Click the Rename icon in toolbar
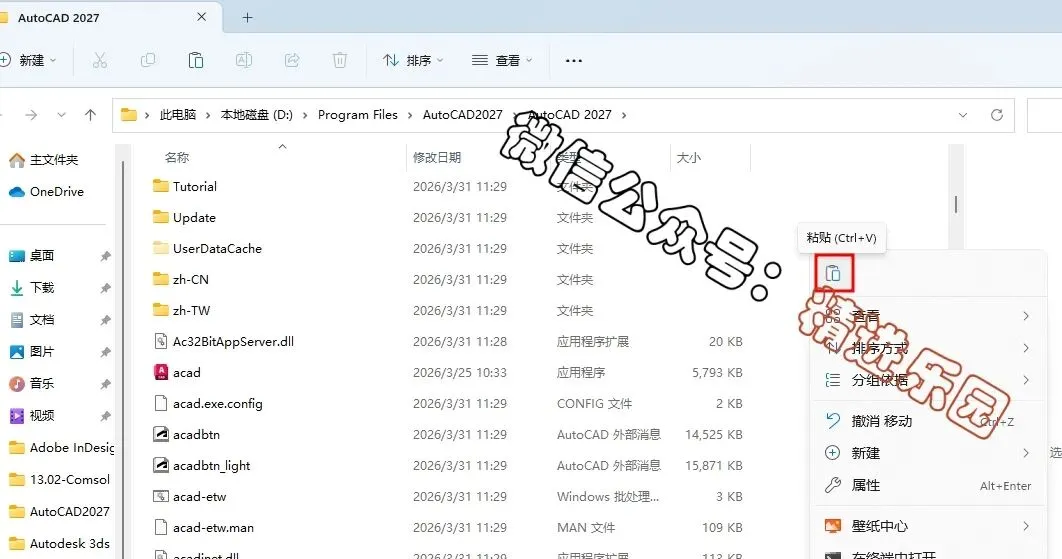This screenshot has width=1062, height=559. [x=244, y=60]
